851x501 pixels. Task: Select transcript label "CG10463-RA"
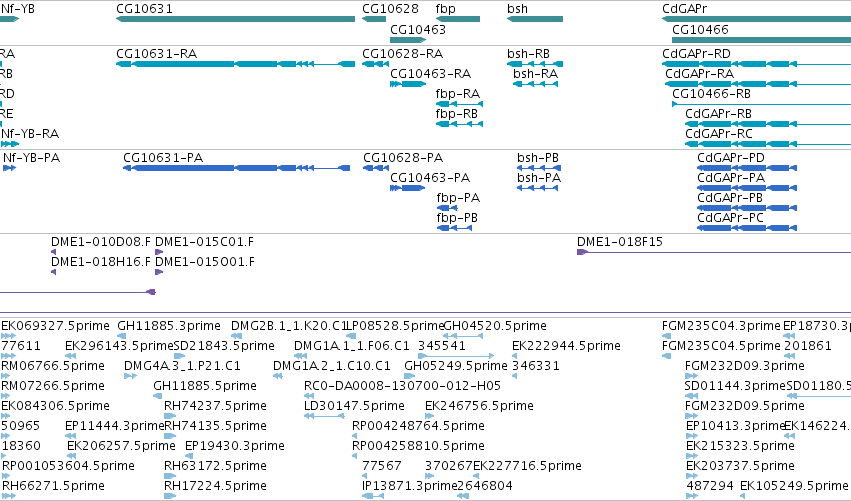coord(430,74)
